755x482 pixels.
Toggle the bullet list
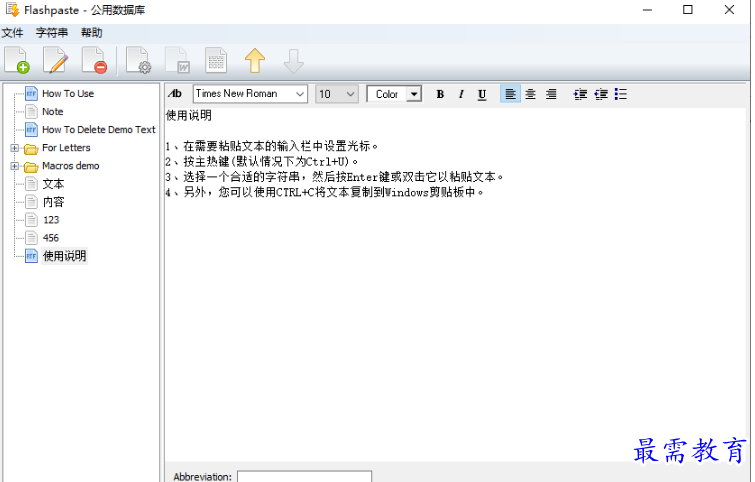pyautogui.click(x=621, y=94)
